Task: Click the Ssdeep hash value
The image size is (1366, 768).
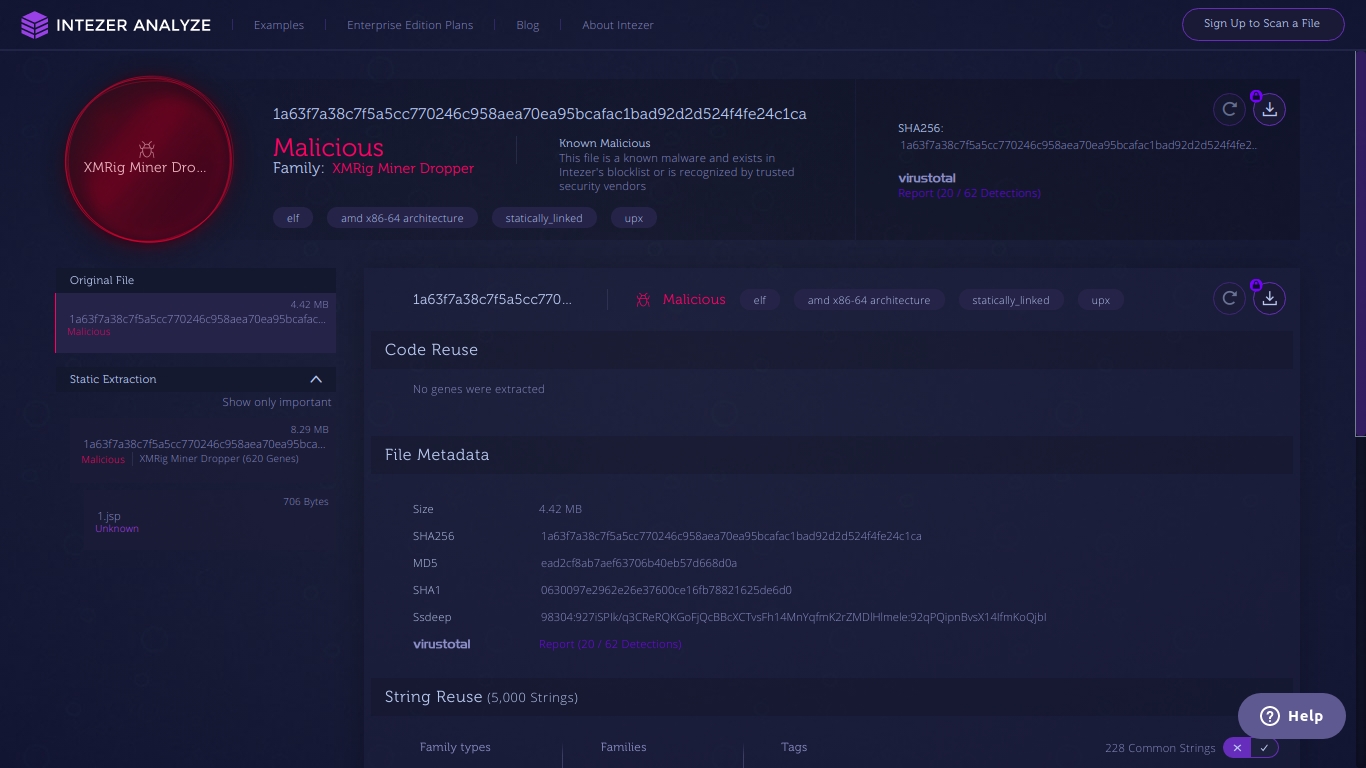Action: tap(793, 617)
